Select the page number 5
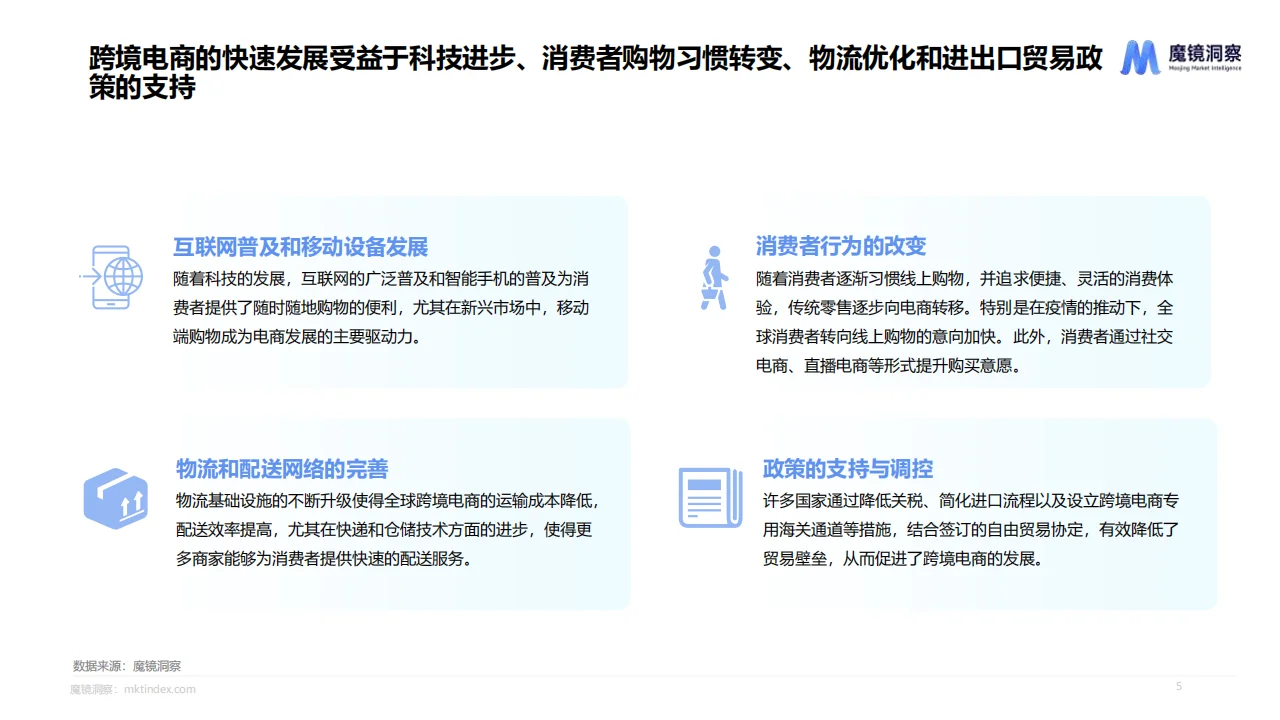This screenshot has height=720, width=1280. (1178, 686)
